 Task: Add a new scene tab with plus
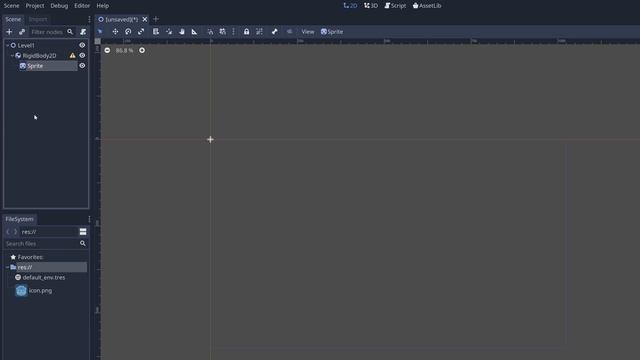(x=156, y=19)
